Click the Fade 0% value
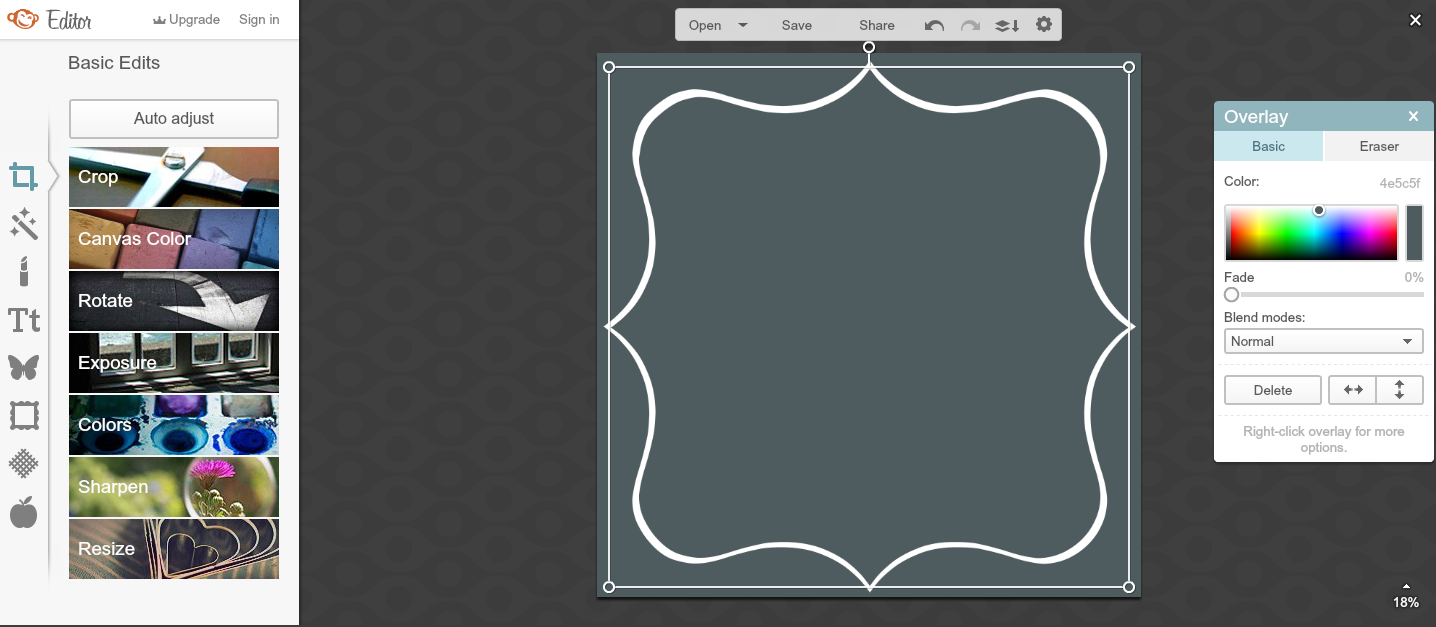Viewport: 1436px width, 627px height. pos(1413,277)
